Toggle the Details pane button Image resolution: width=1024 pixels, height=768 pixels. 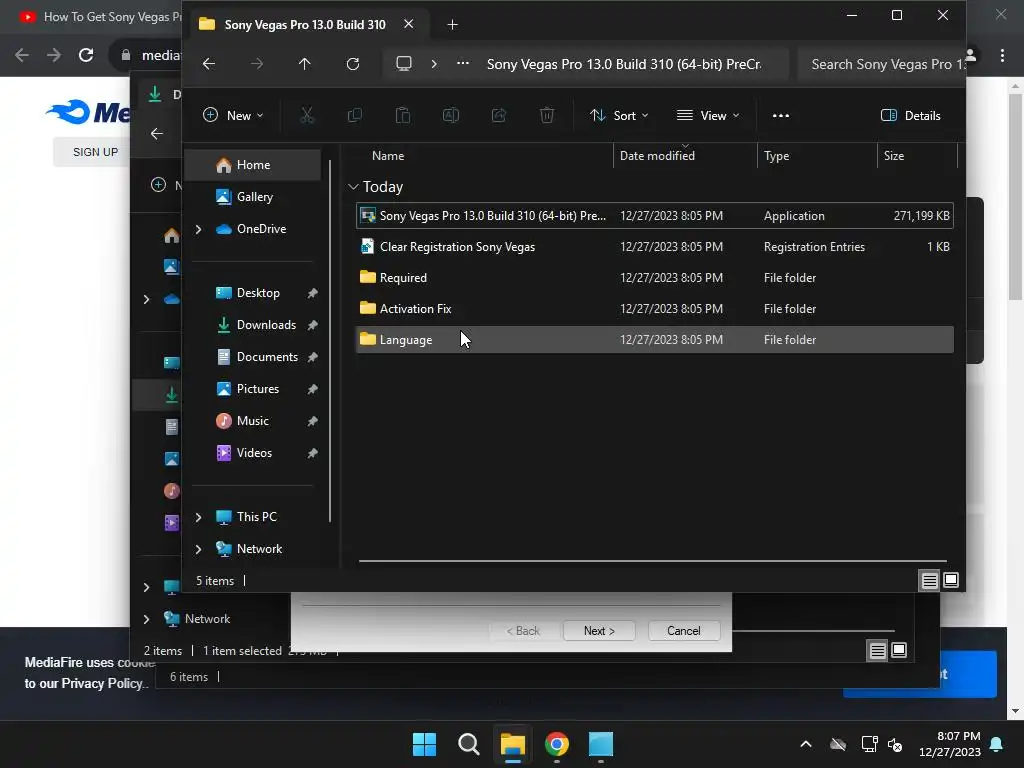point(910,116)
